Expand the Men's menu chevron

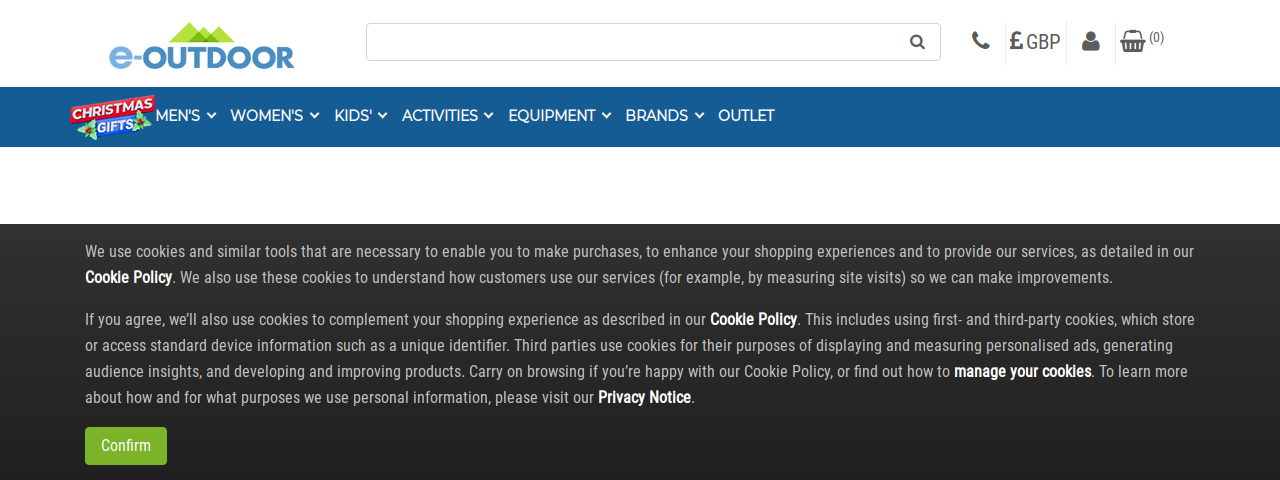coord(211,116)
